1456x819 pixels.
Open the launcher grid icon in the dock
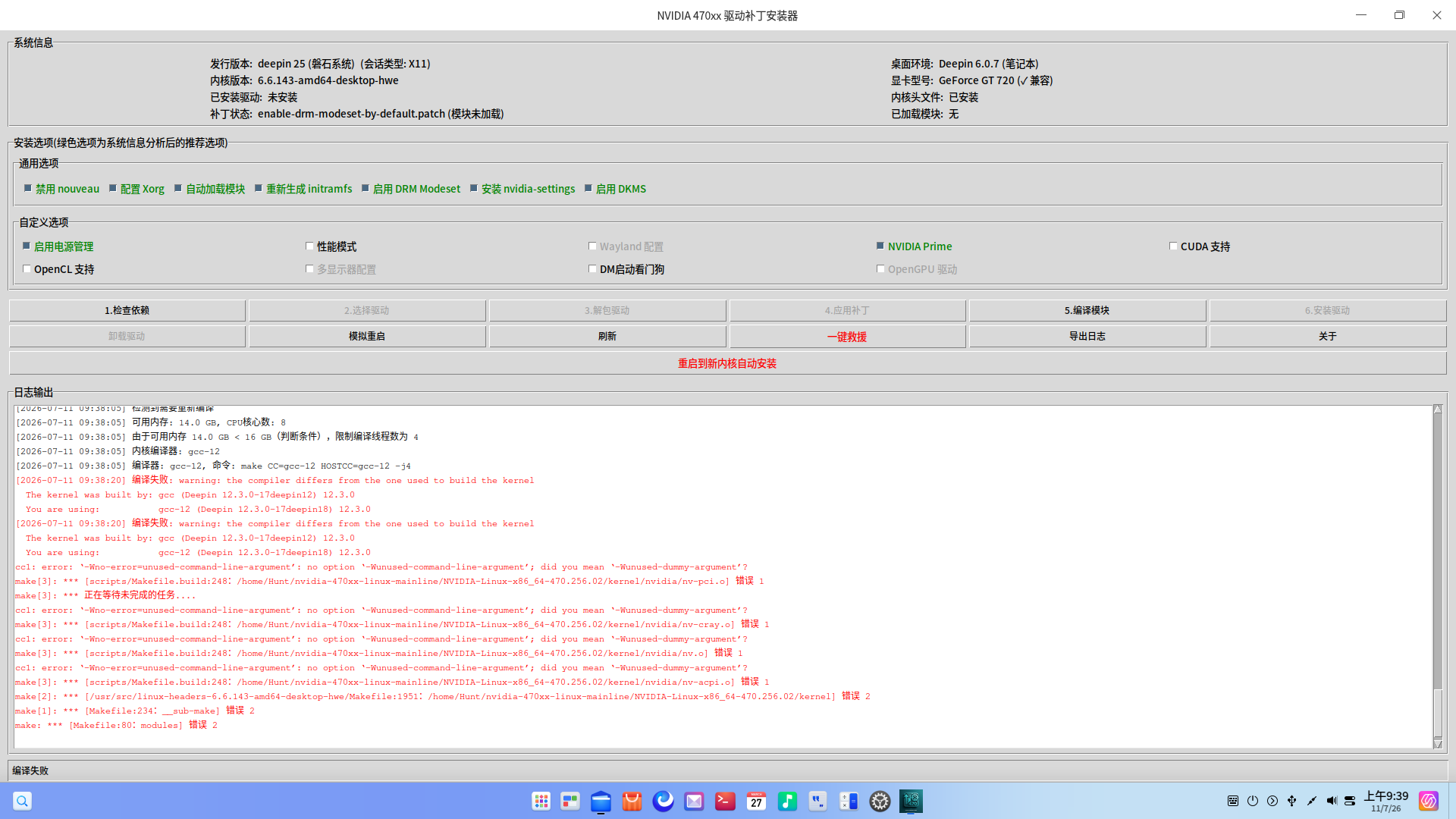(541, 801)
